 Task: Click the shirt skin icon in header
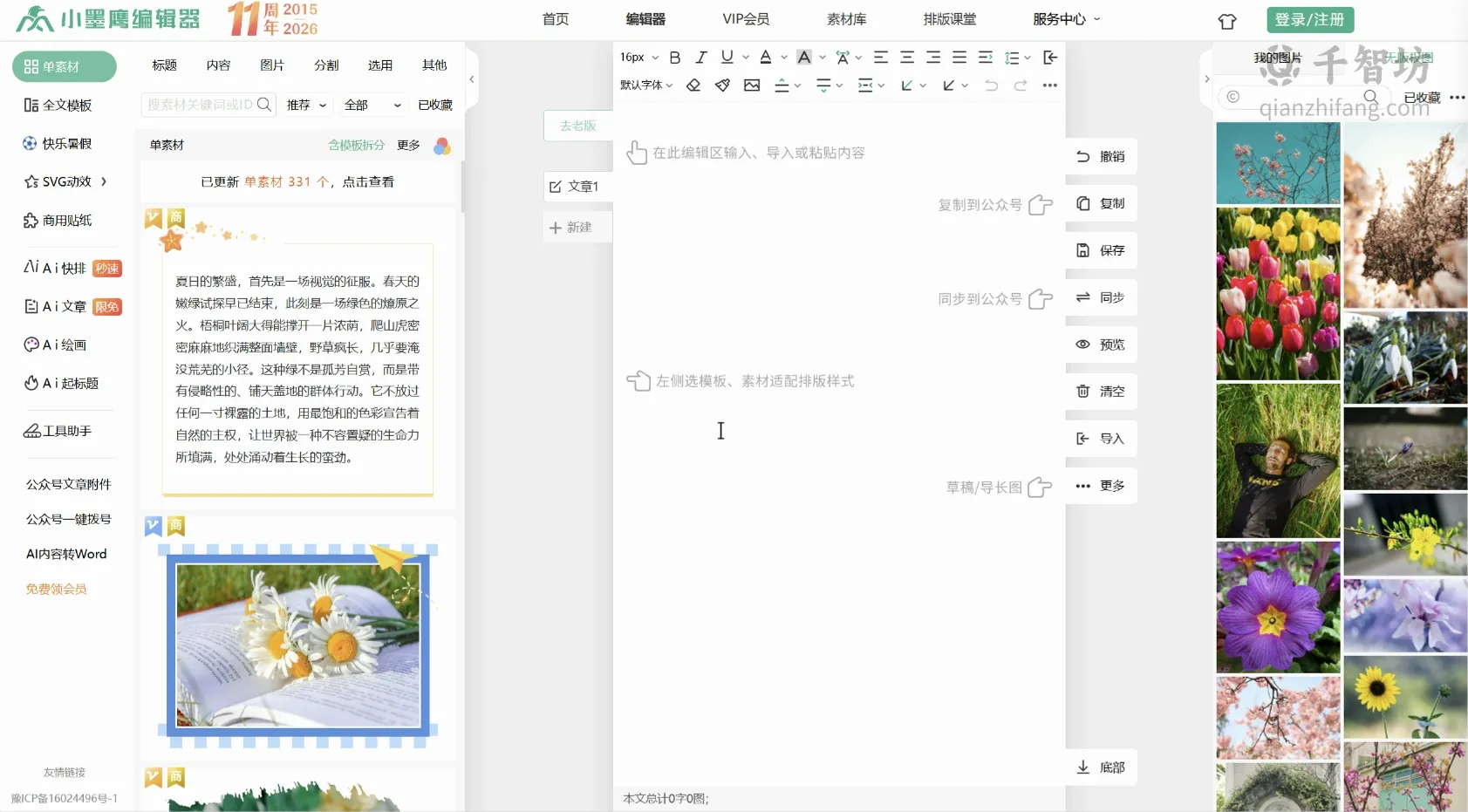coord(1227,21)
